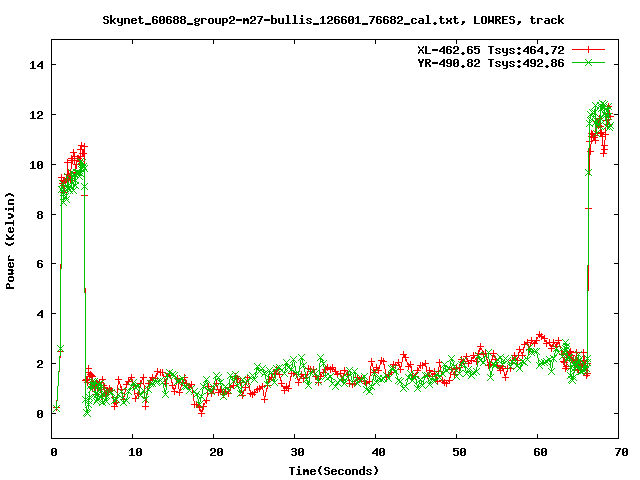The height and width of the screenshot is (480, 640).
Task: Click the y-axis tick label 12
Action: point(37,115)
